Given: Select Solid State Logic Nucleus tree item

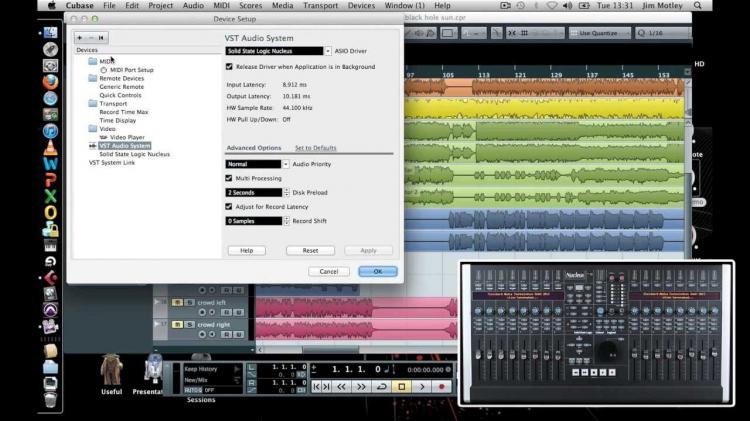Looking at the screenshot, I should coord(134,154).
